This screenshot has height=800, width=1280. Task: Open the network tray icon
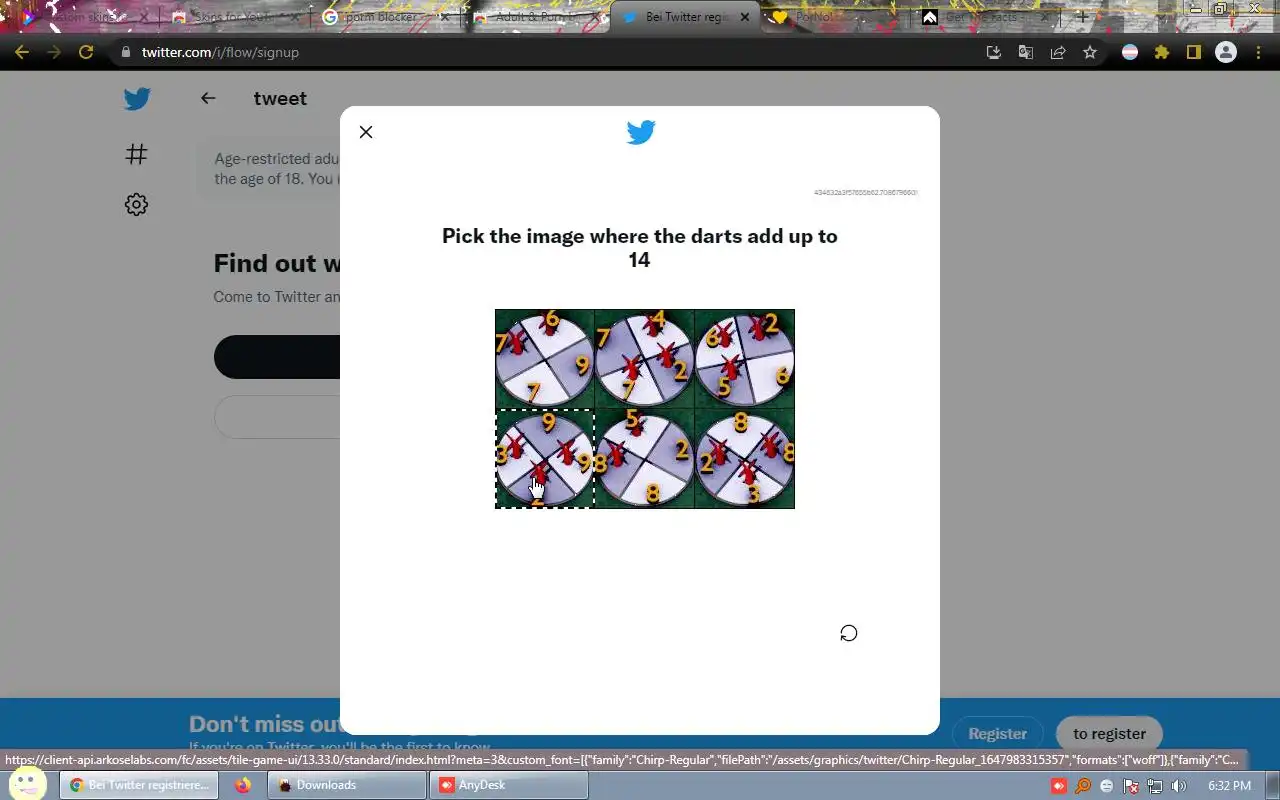point(1155,786)
